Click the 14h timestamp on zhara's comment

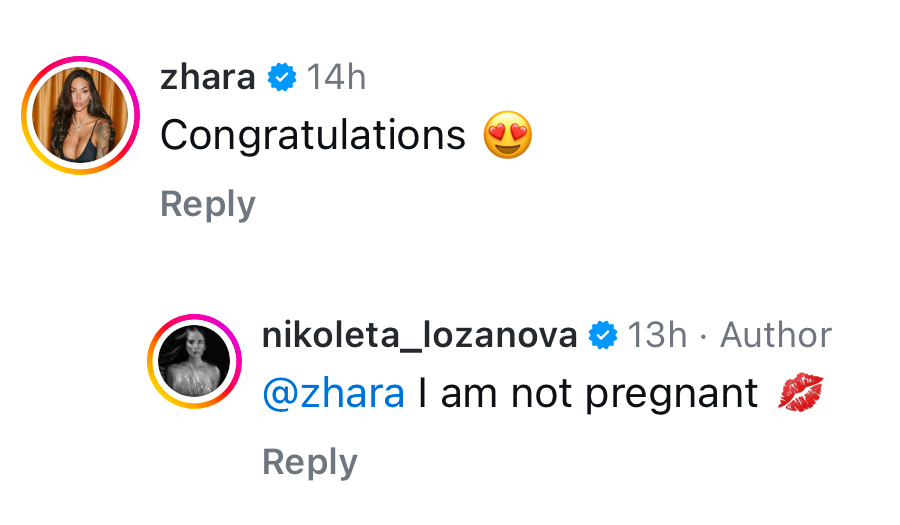tap(336, 77)
